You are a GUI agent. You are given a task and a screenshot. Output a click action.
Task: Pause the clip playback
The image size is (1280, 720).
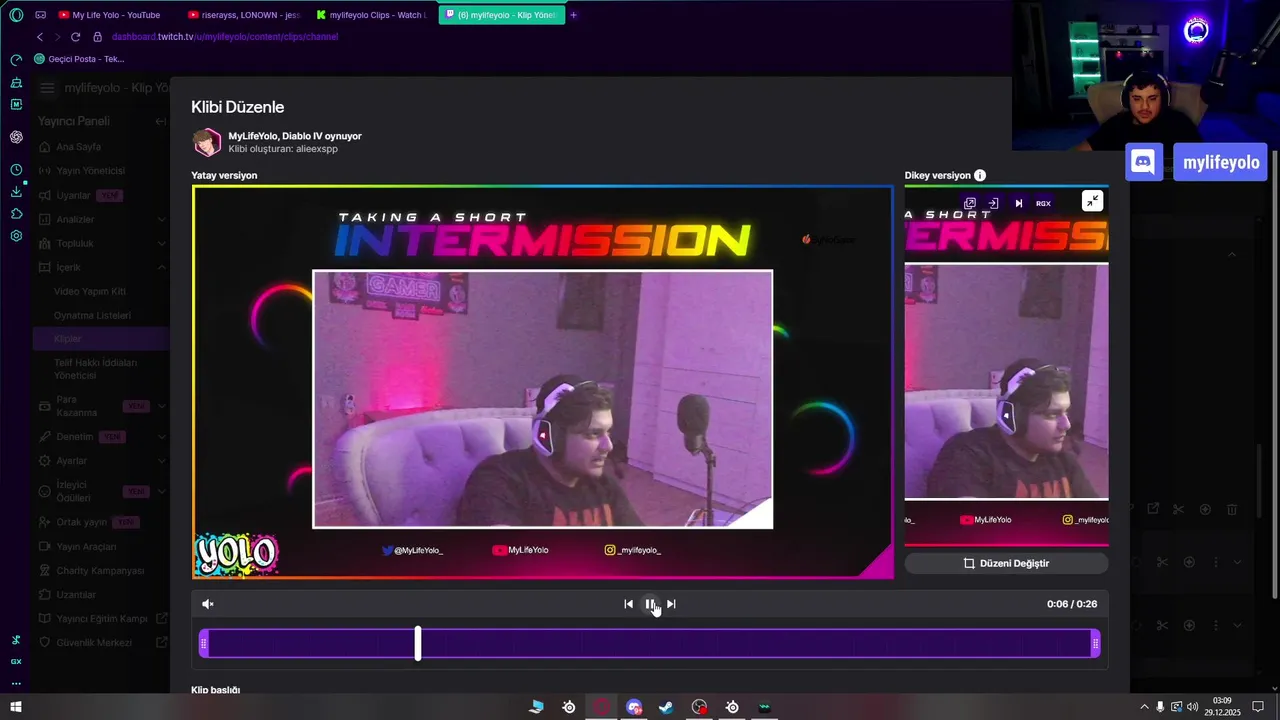[650, 604]
